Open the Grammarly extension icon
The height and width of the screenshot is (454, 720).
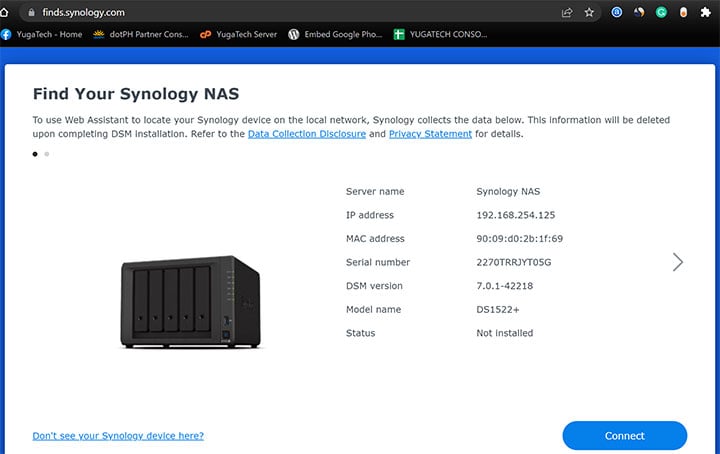[661, 12]
